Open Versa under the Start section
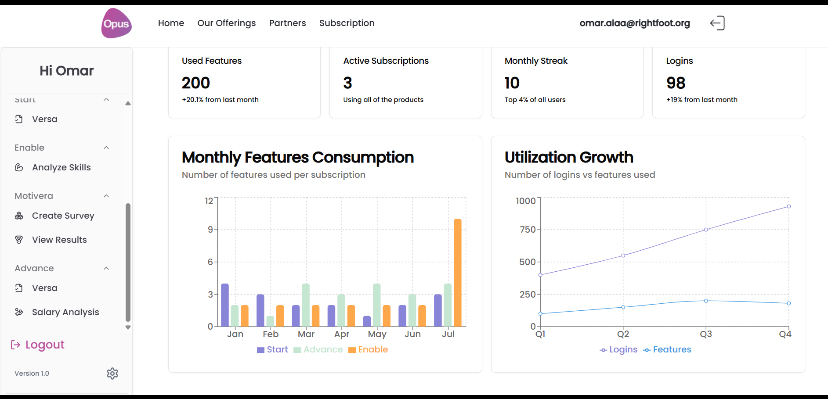828x399 pixels. pyautogui.click(x=45, y=119)
